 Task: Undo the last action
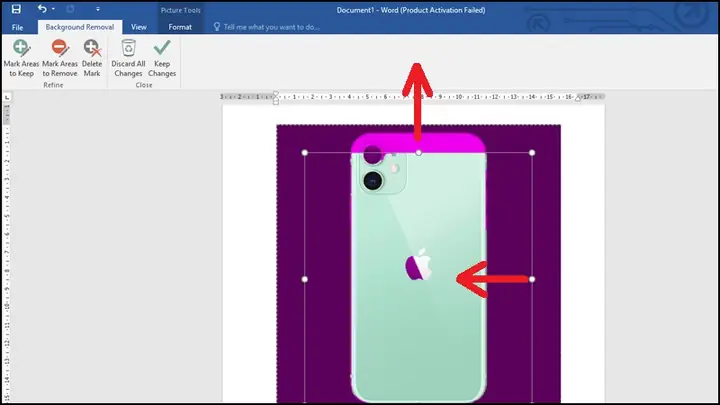tap(42, 9)
